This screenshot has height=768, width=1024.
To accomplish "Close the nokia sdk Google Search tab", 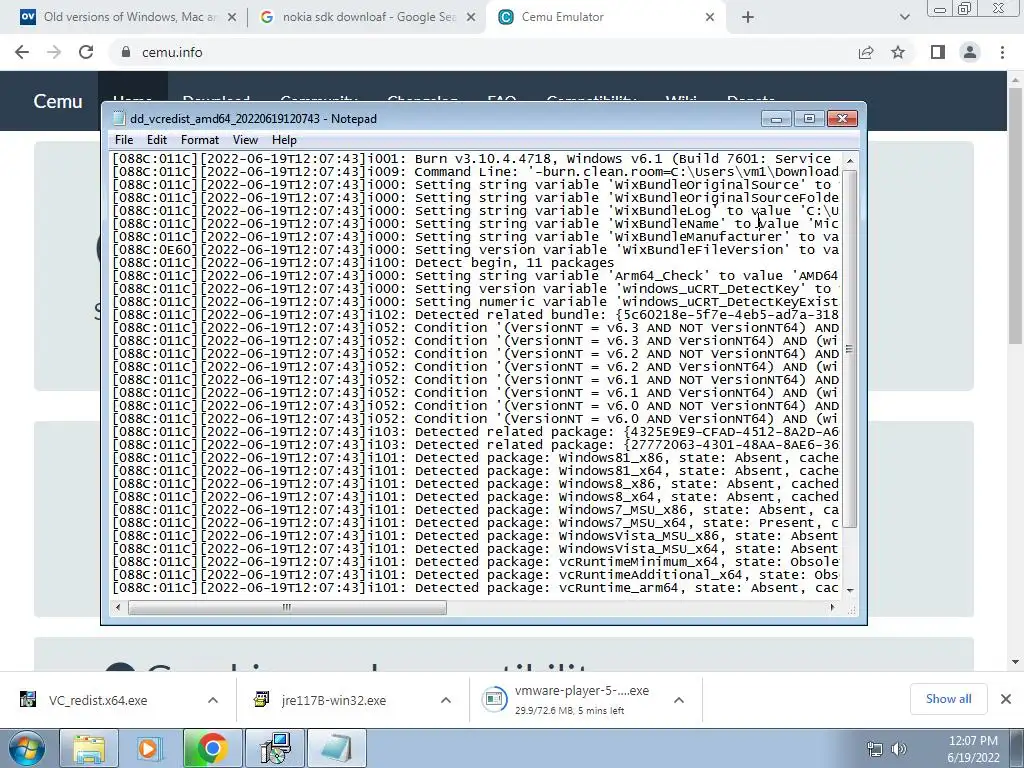I will tap(470, 18).
